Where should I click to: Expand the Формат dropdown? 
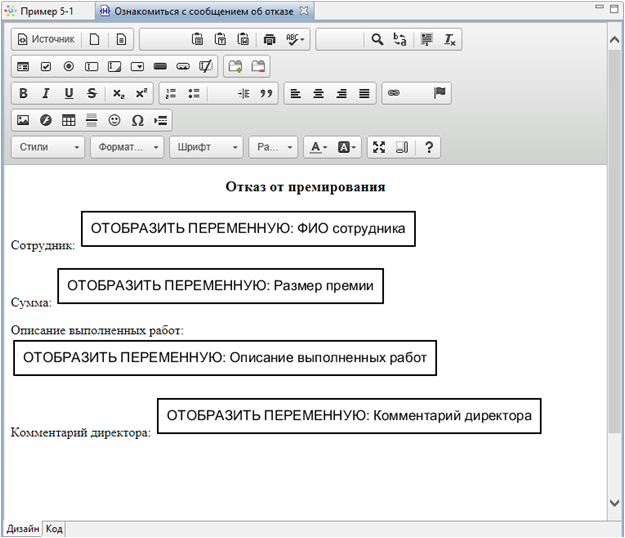[x=128, y=147]
